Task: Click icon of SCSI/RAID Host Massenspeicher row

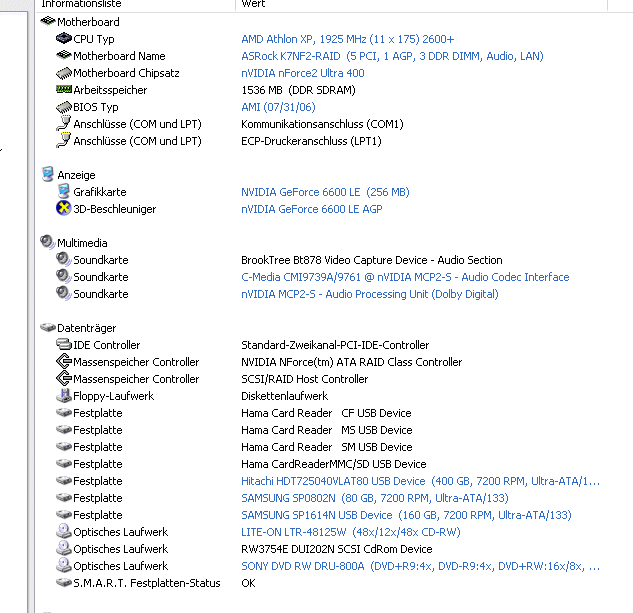Action: [x=64, y=378]
